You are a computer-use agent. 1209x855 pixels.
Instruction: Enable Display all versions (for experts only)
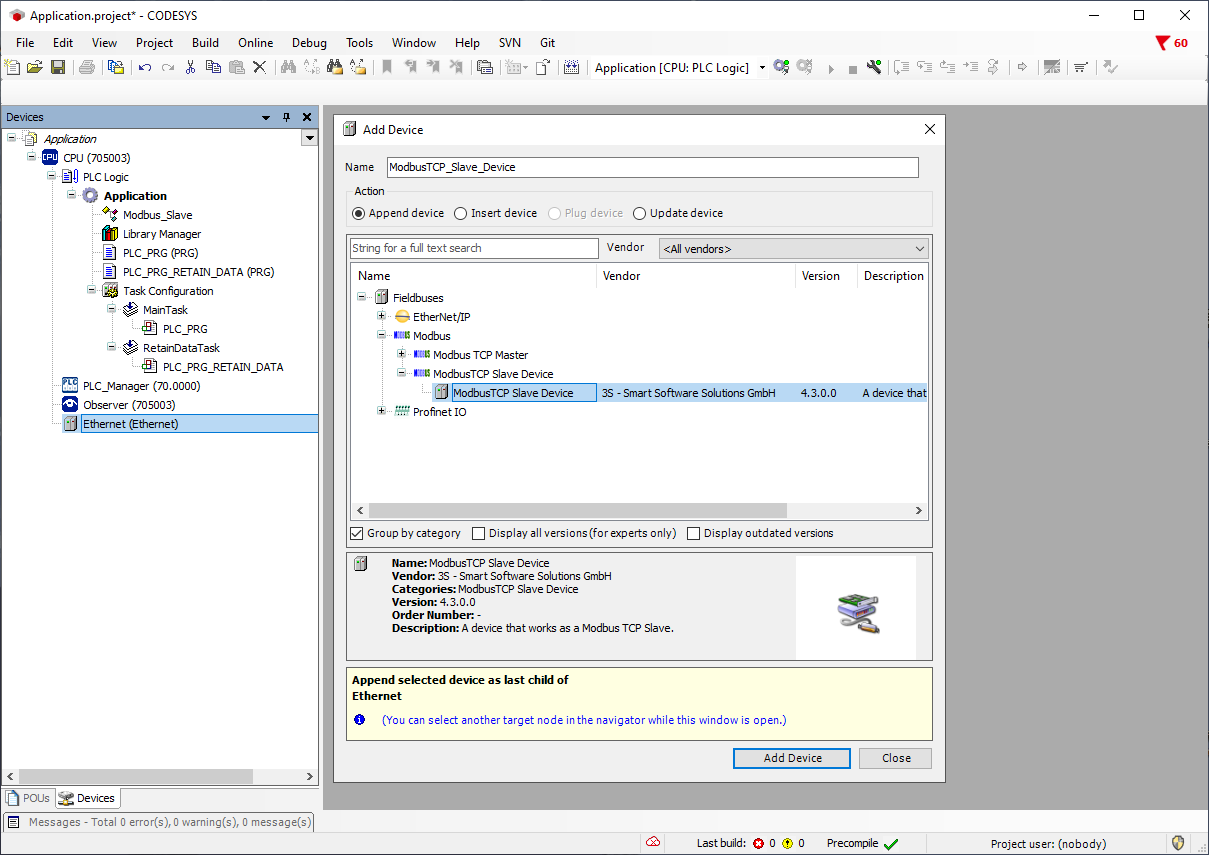pos(478,533)
